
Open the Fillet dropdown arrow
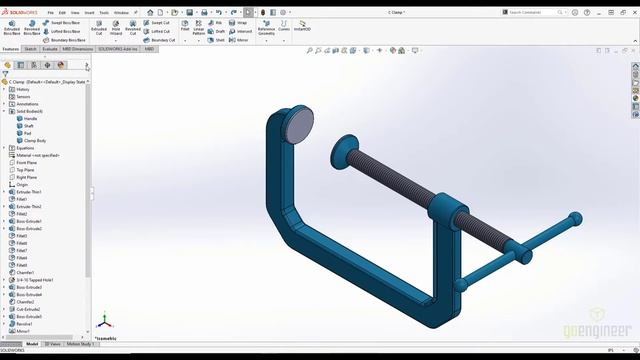[185, 40]
